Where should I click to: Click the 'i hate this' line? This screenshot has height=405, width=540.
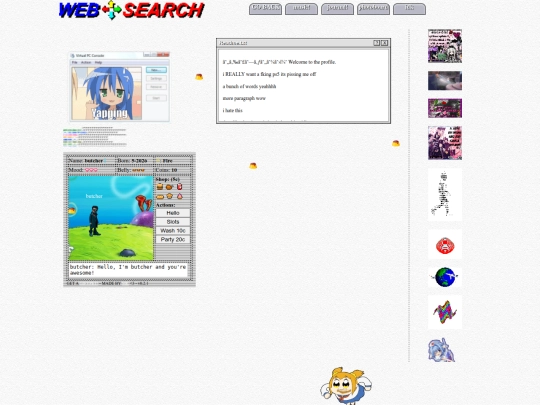pyautogui.click(x=232, y=111)
